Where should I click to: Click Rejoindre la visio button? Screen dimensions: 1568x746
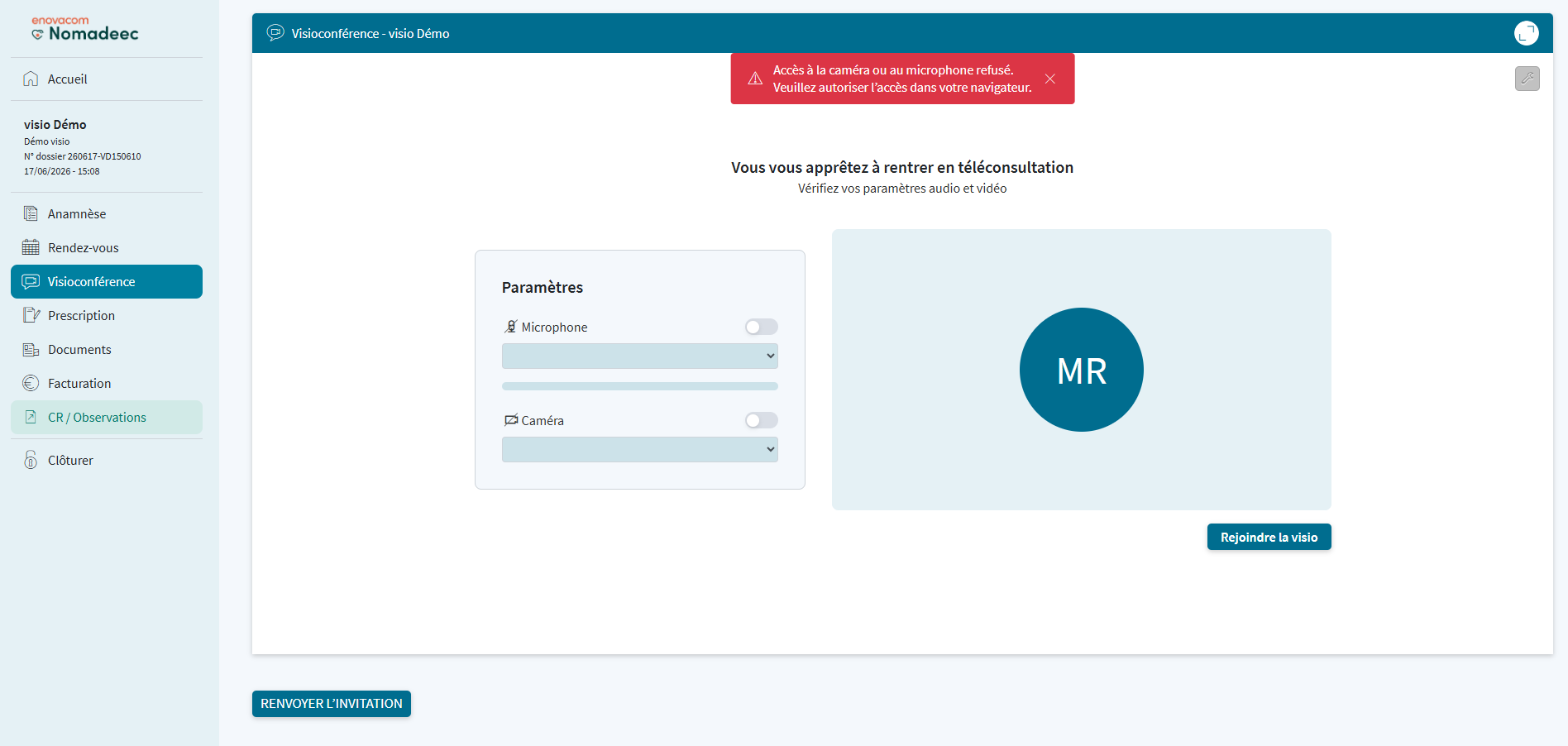coord(1269,537)
